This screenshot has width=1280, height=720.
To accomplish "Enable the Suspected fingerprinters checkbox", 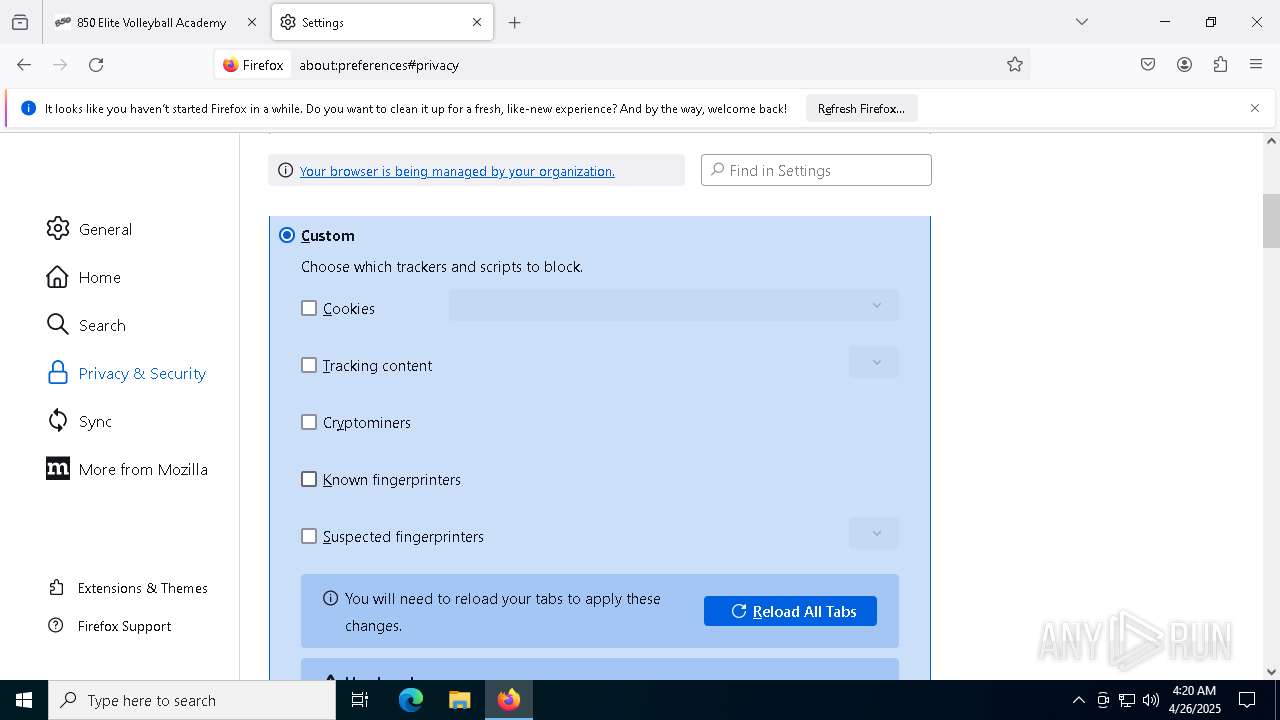I will (309, 536).
